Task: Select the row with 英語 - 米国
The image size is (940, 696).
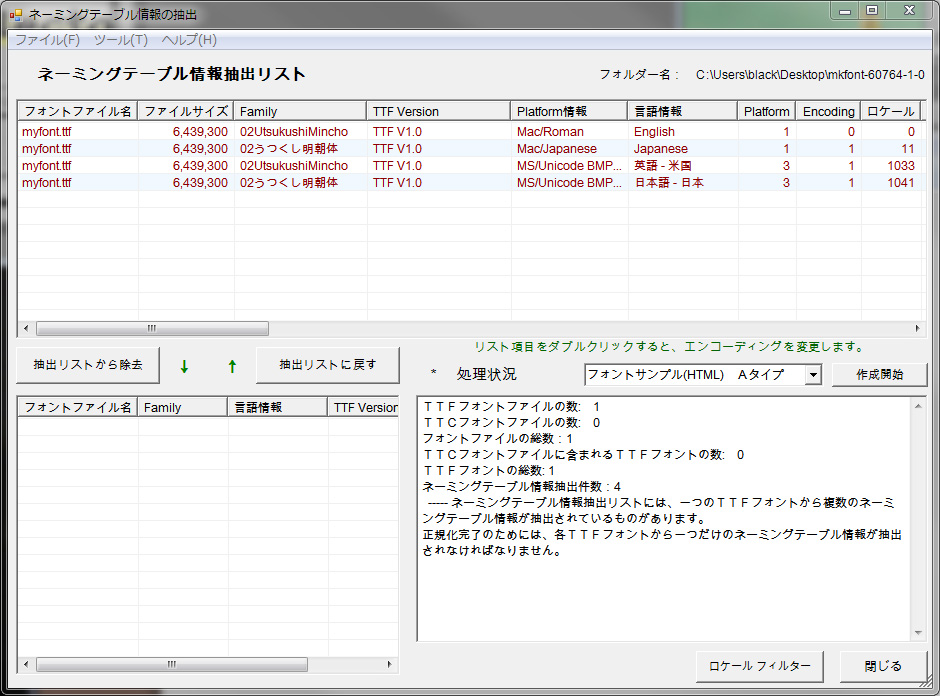Action: point(471,165)
